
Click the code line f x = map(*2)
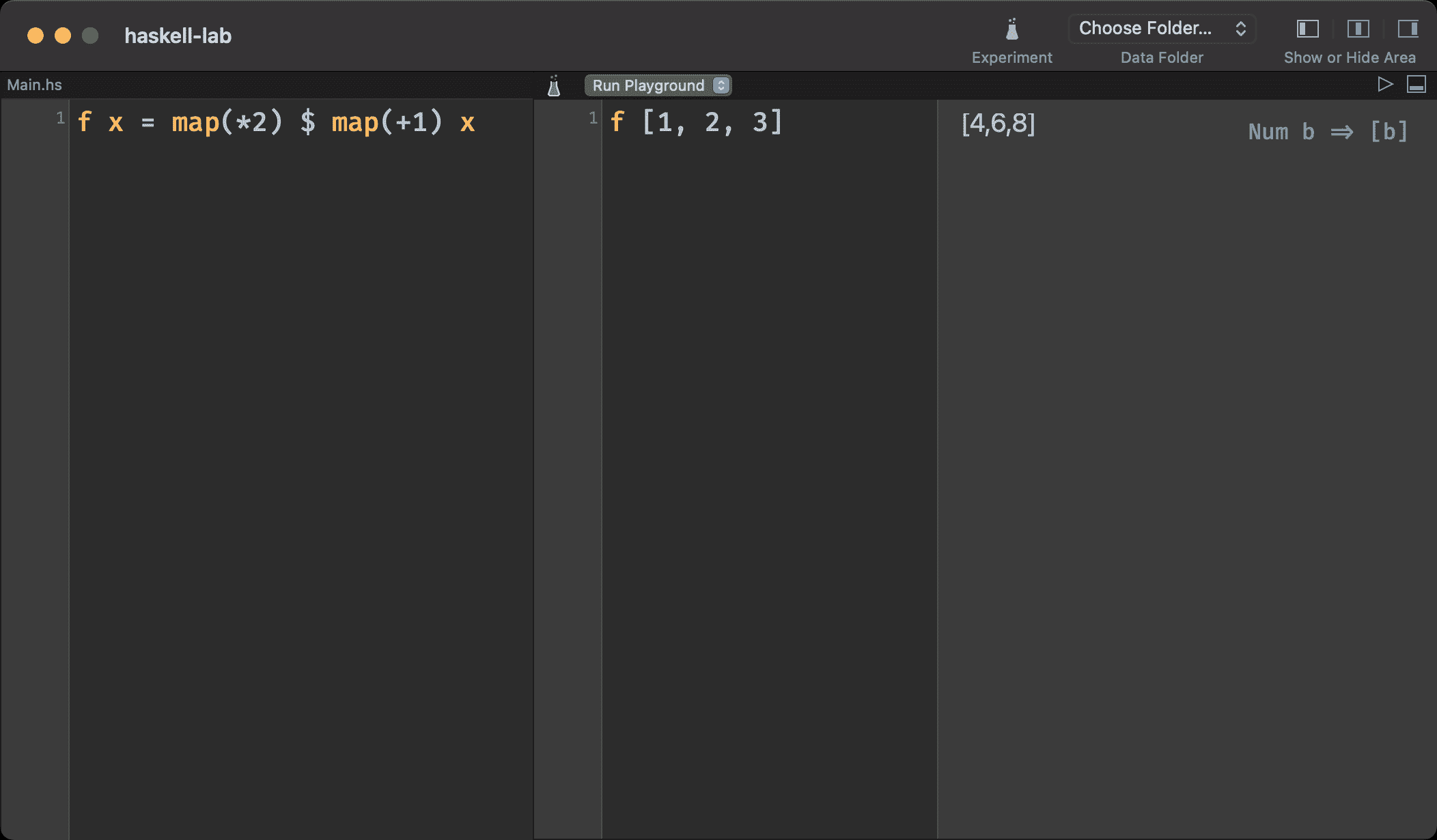tap(276, 122)
